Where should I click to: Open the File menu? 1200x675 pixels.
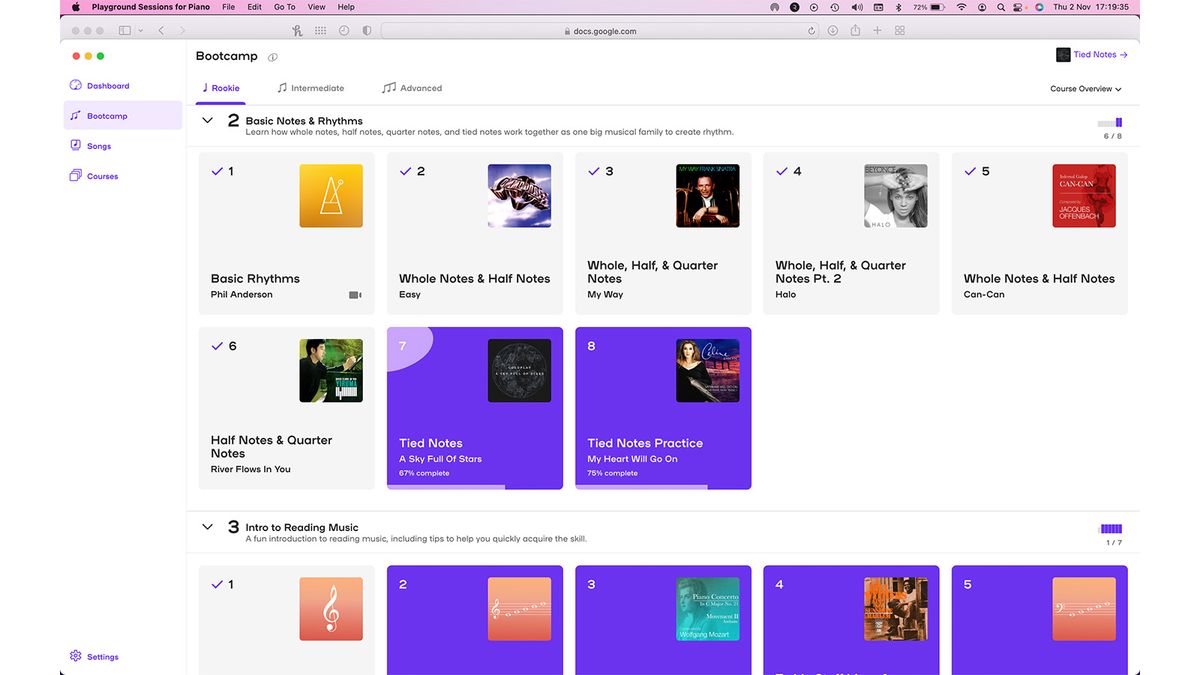click(229, 7)
